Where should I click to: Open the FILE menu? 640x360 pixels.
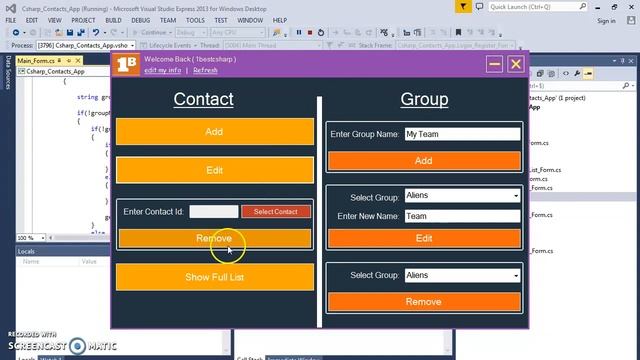(x=11, y=20)
